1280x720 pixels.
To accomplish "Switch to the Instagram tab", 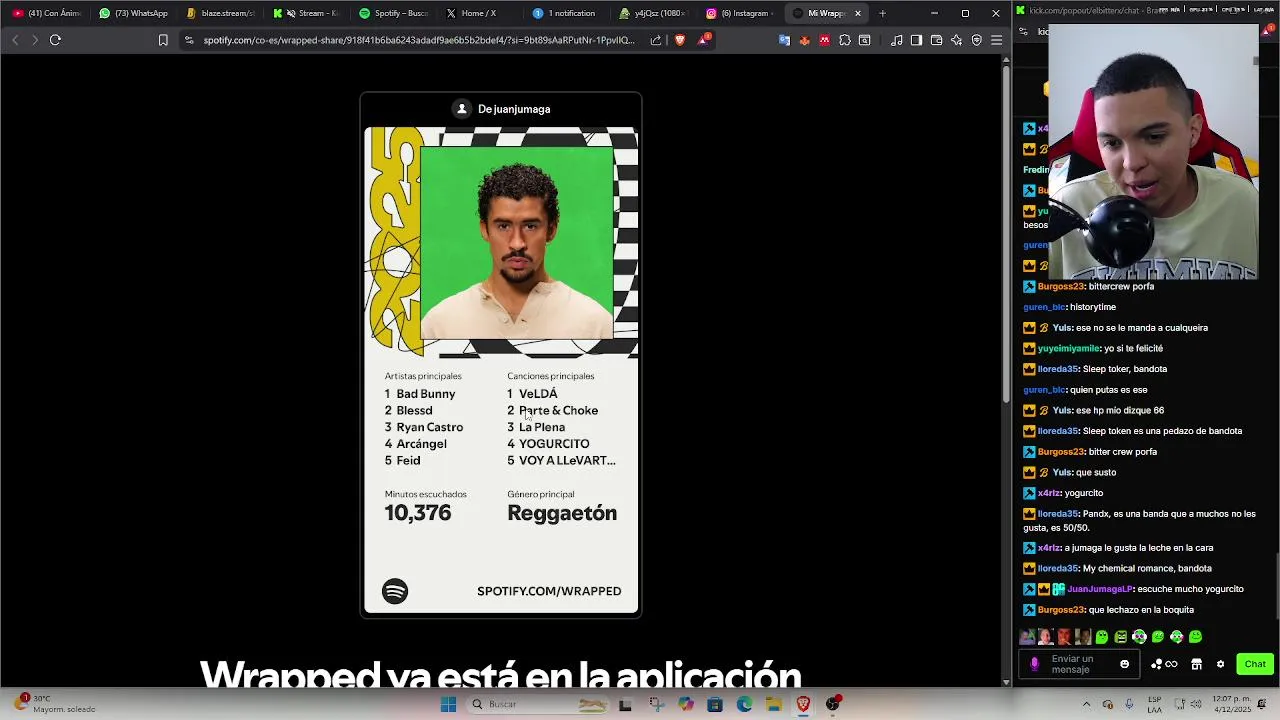I will [x=738, y=13].
